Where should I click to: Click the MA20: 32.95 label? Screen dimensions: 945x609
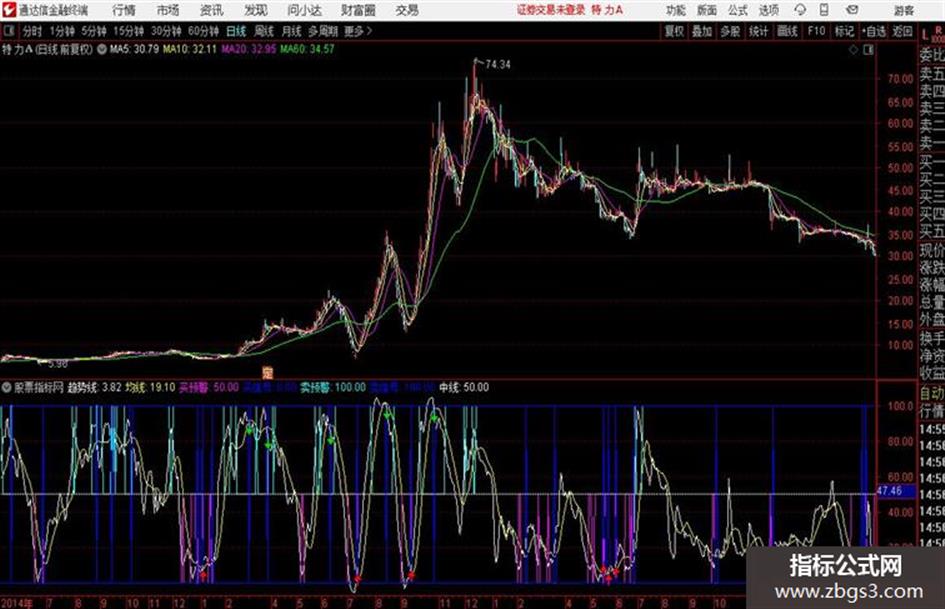248,49
